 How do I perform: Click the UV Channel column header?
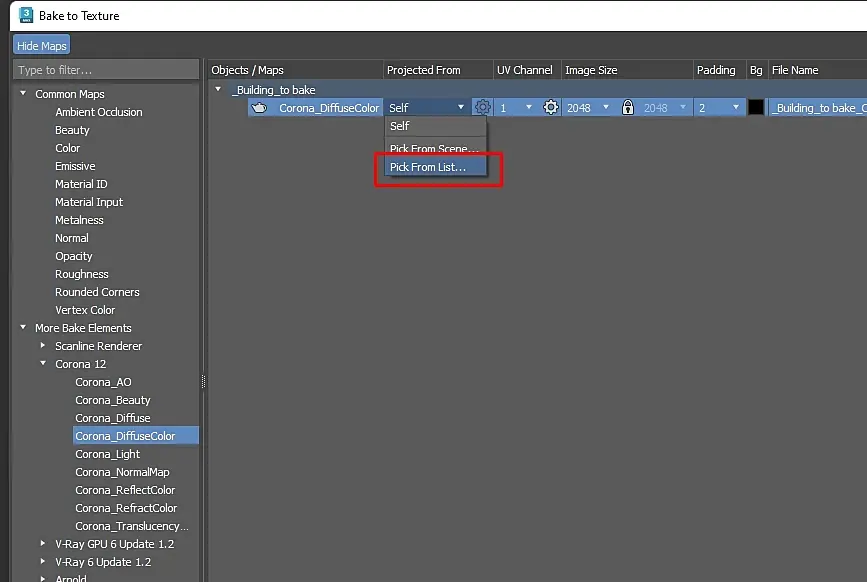525,70
